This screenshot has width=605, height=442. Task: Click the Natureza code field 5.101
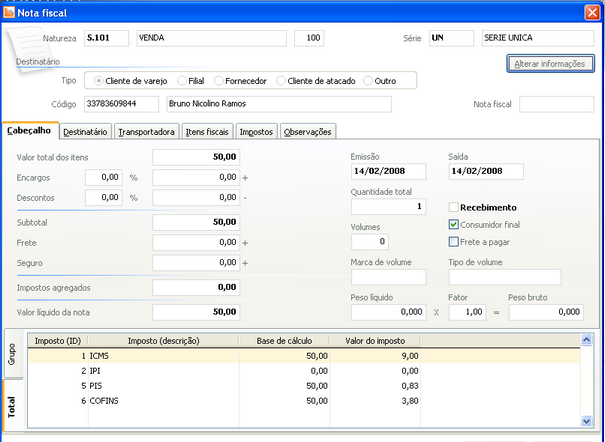(x=106, y=38)
